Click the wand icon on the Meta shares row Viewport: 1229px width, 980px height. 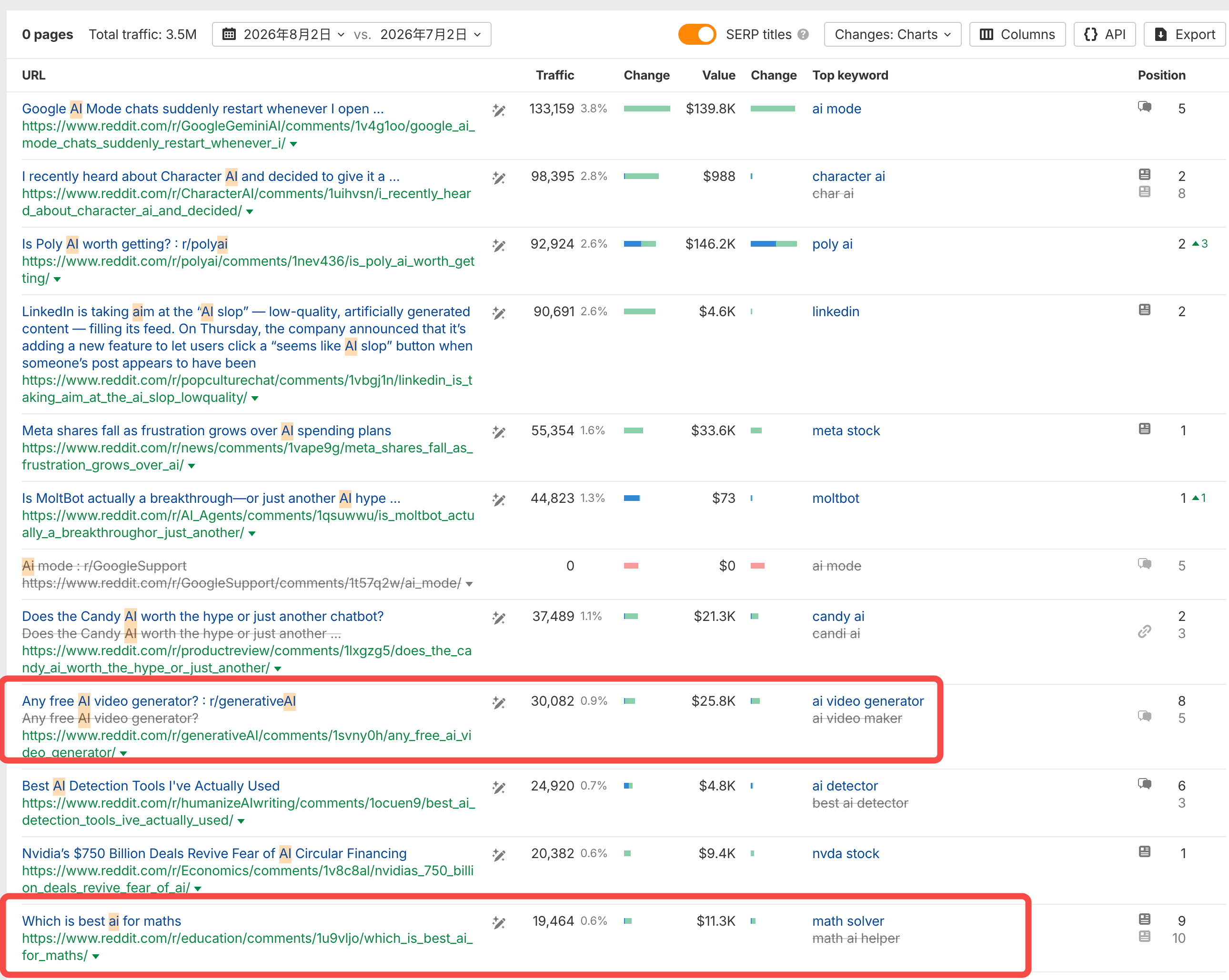point(499,432)
